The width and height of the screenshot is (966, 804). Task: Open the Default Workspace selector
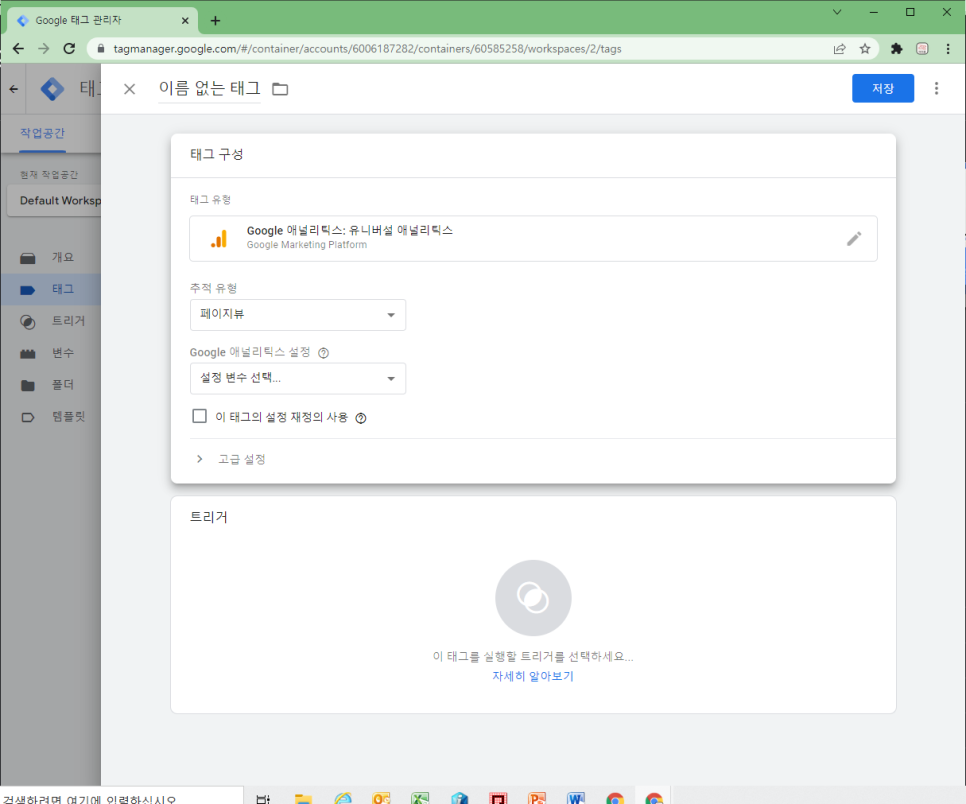coord(55,201)
